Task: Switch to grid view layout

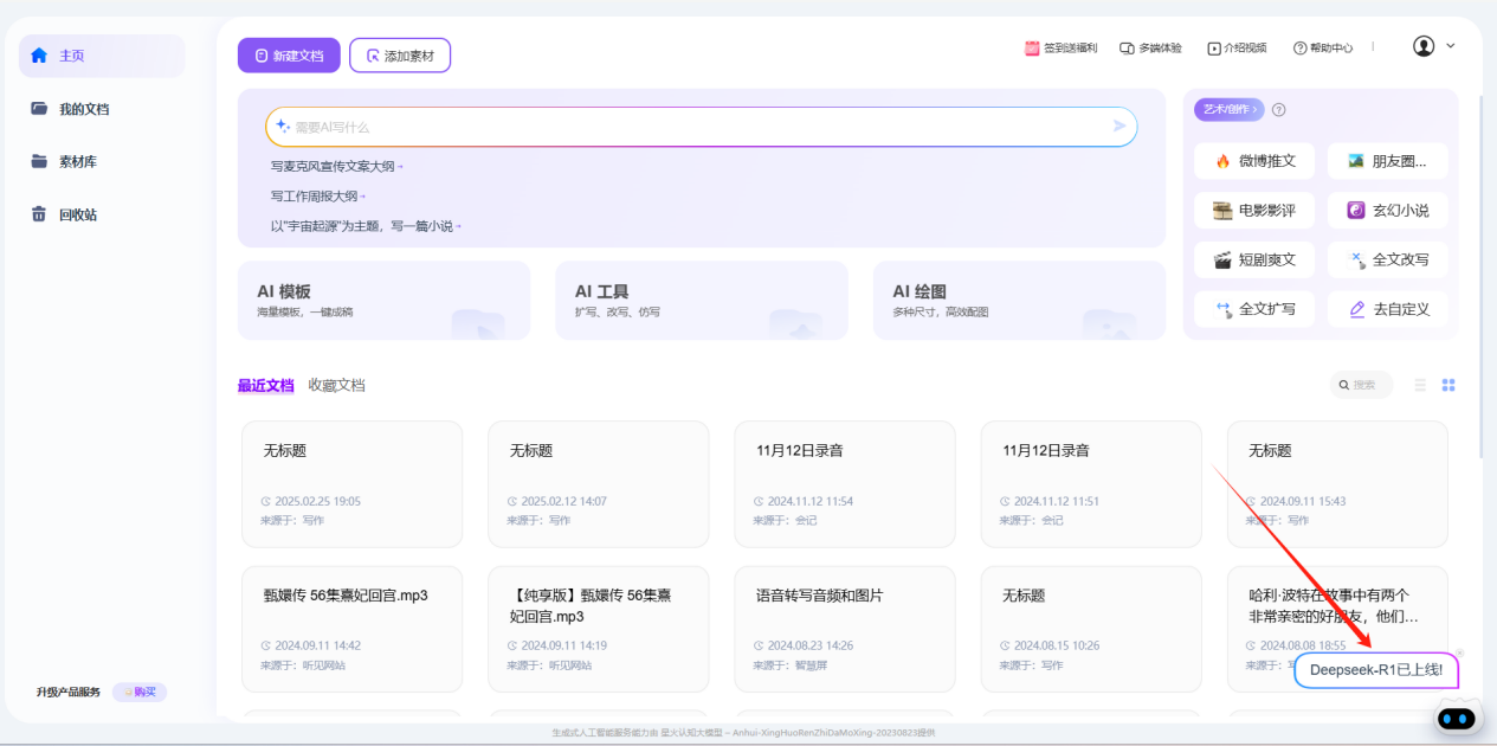Action: [1448, 385]
